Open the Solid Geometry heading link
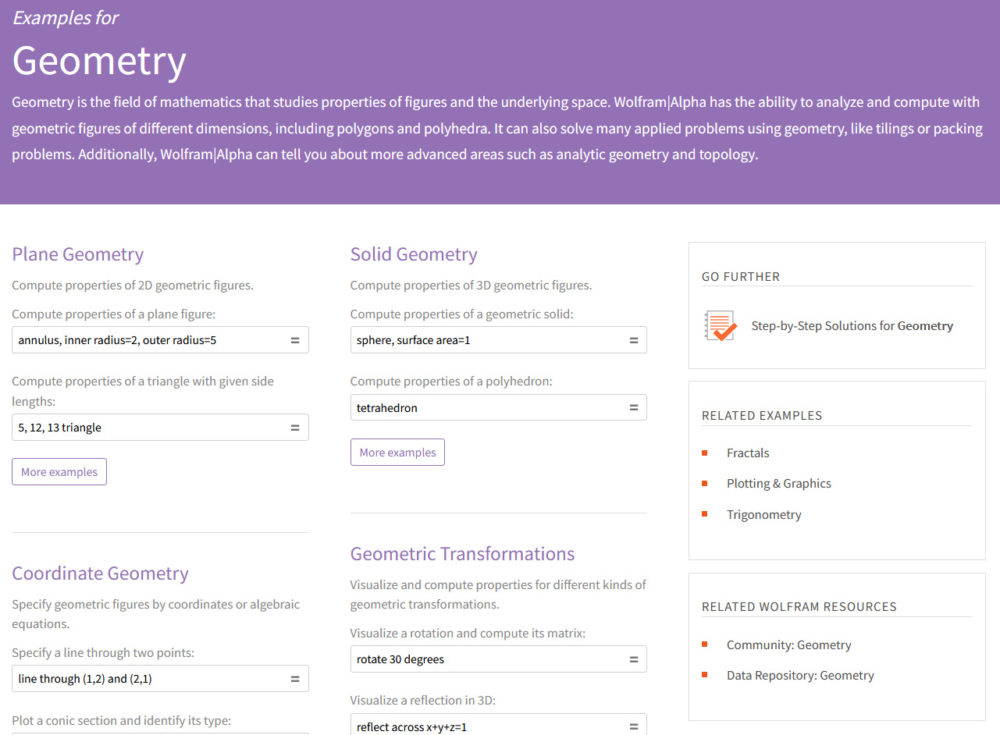 pyautogui.click(x=414, y=254)
